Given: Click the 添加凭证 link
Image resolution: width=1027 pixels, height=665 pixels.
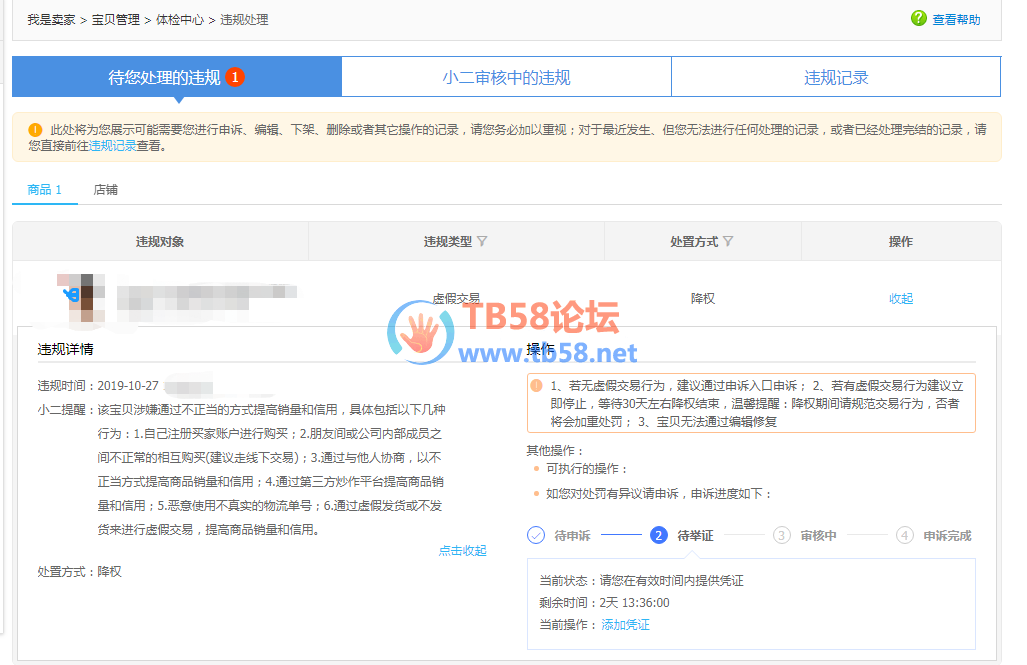Looking at the screenshot, I should point(626,624).
